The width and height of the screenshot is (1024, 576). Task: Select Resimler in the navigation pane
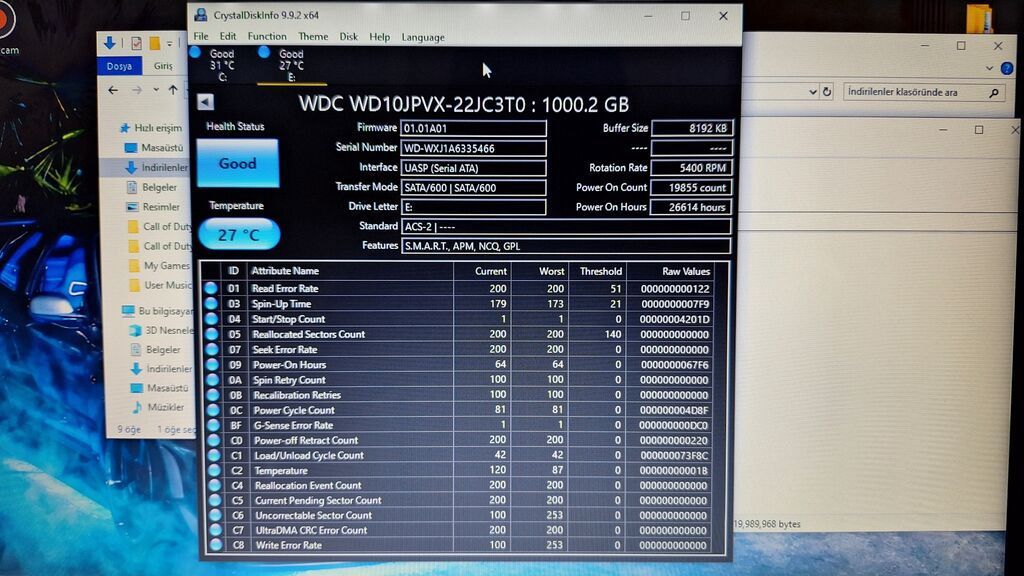pos(153,206)
